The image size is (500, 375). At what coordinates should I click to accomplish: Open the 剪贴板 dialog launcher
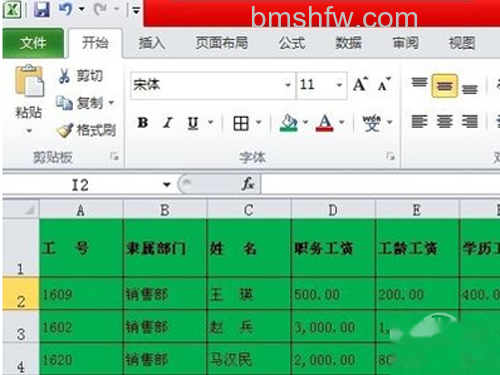[x=114, y=156]
